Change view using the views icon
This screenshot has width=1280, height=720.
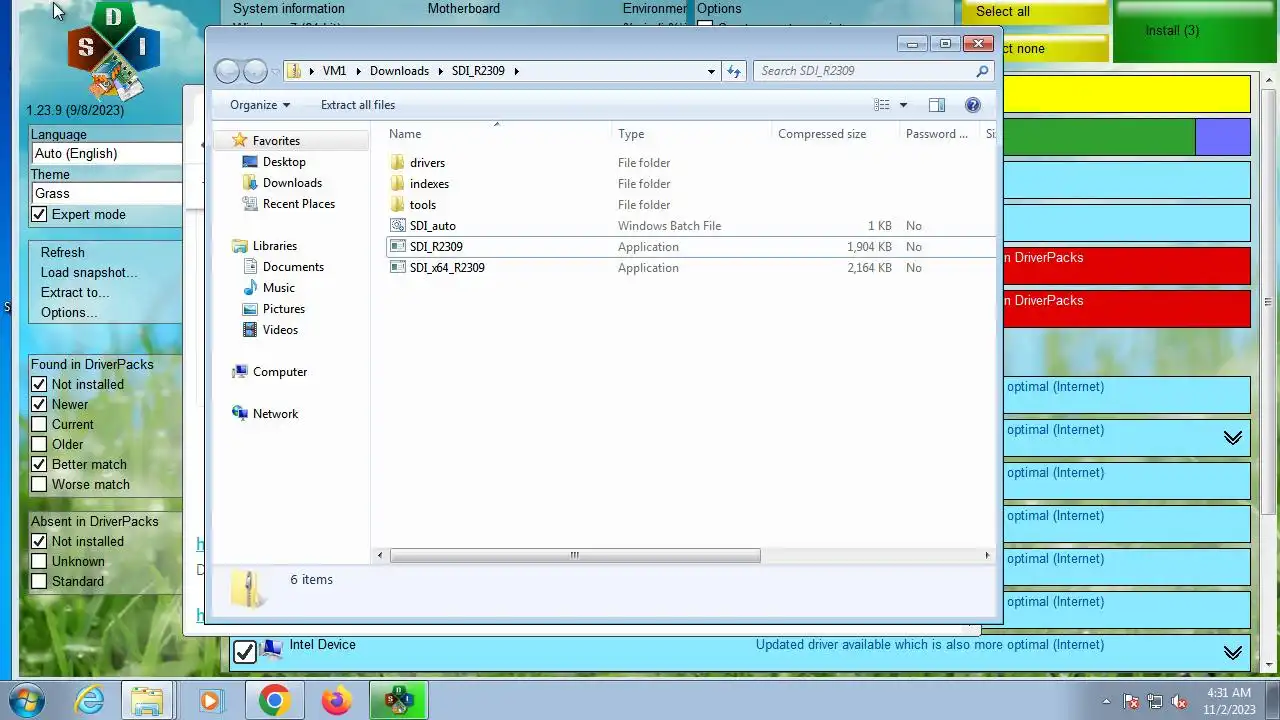click(882, 105)
